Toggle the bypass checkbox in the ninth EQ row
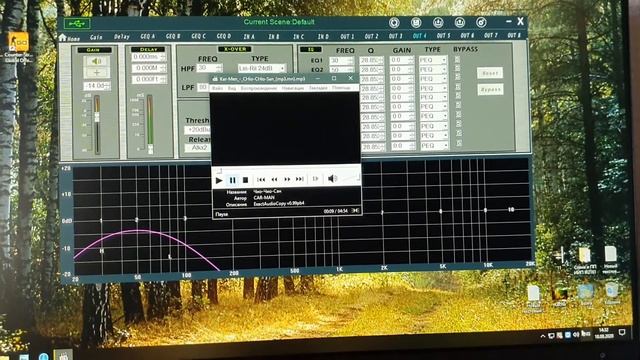640x360 pixels. 458,133
